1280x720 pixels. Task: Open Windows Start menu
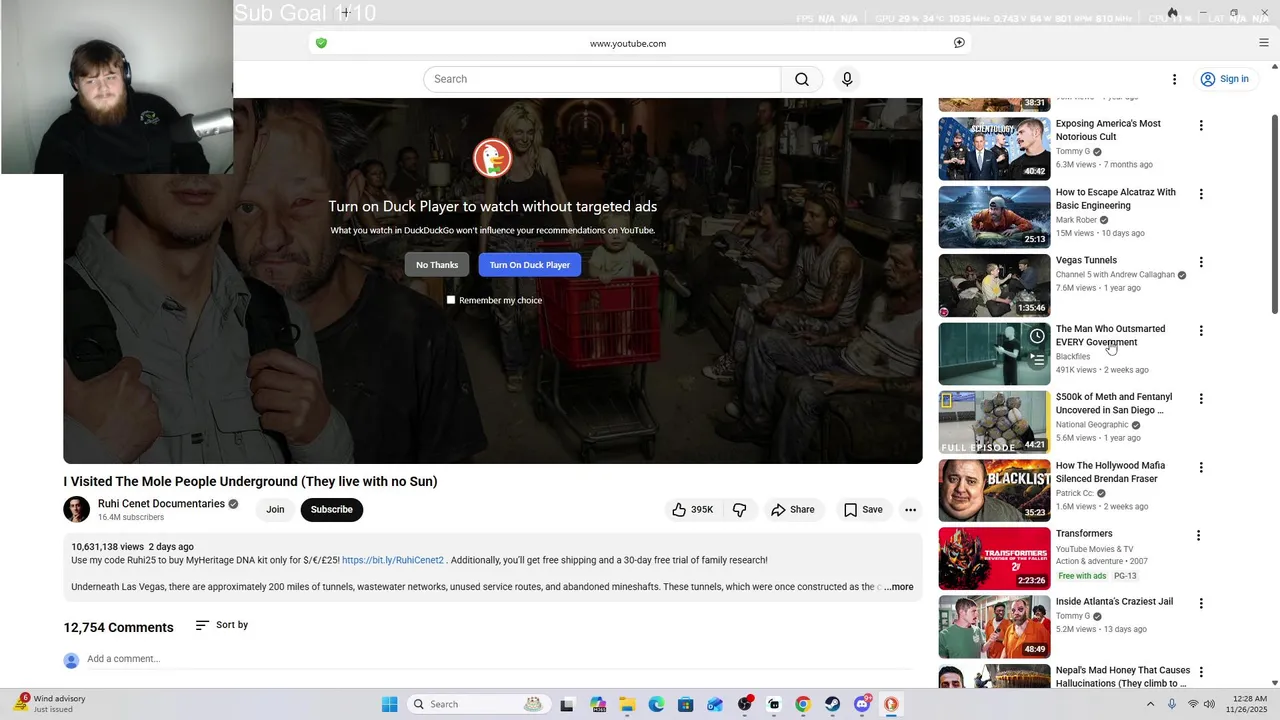[389, 704]
